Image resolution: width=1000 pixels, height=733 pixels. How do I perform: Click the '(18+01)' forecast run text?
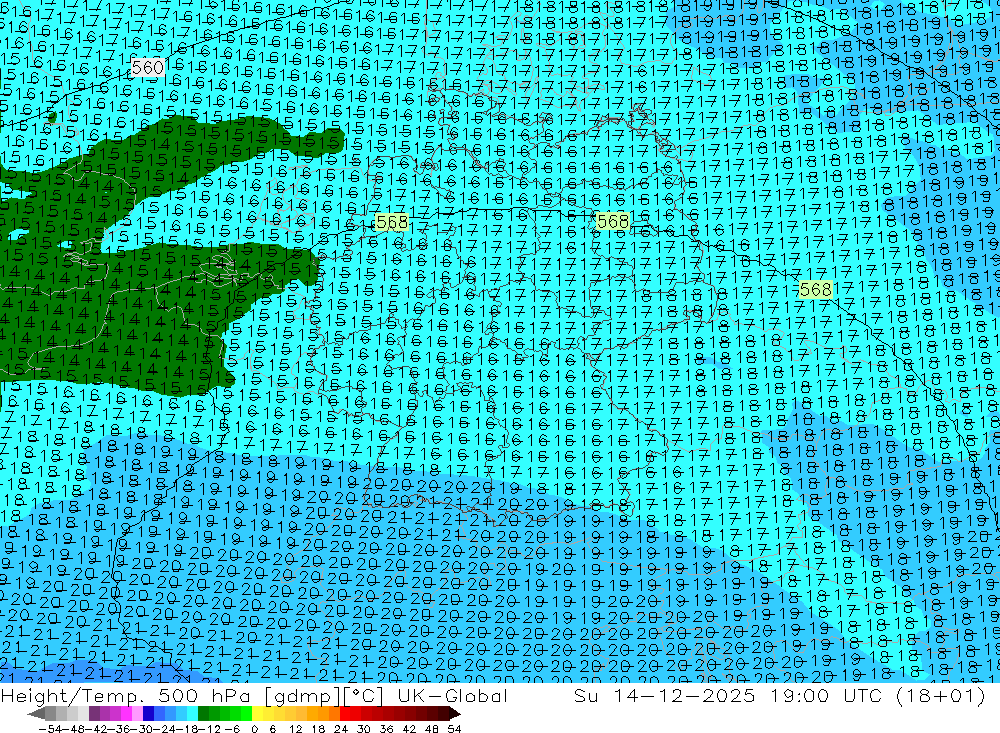pyautogui.click(x=941, y=695)
